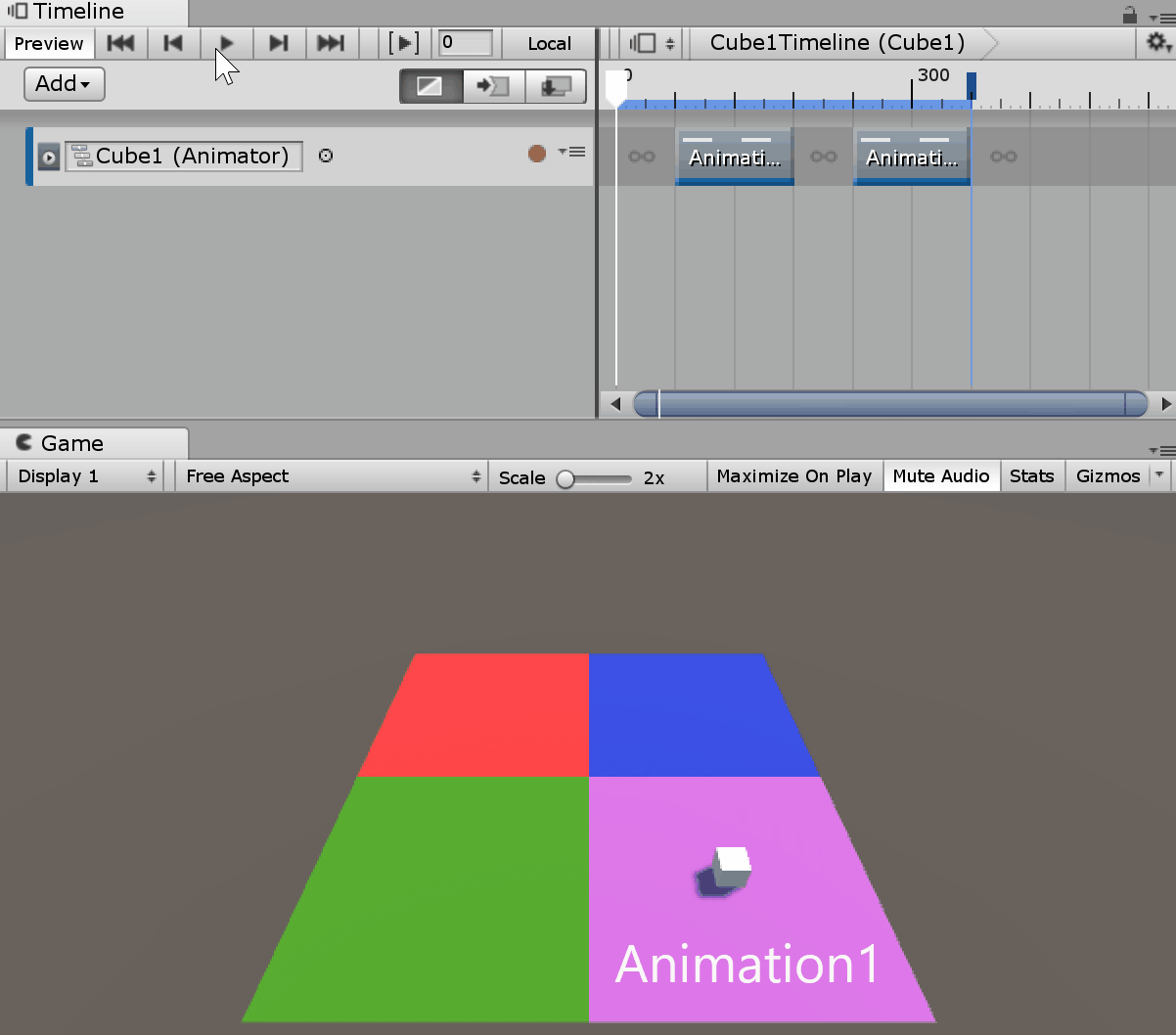The width and height of the screenshot is (1176, 1035).
Task: Toggle Preview mode in Timeline
Action: point(49,43)
